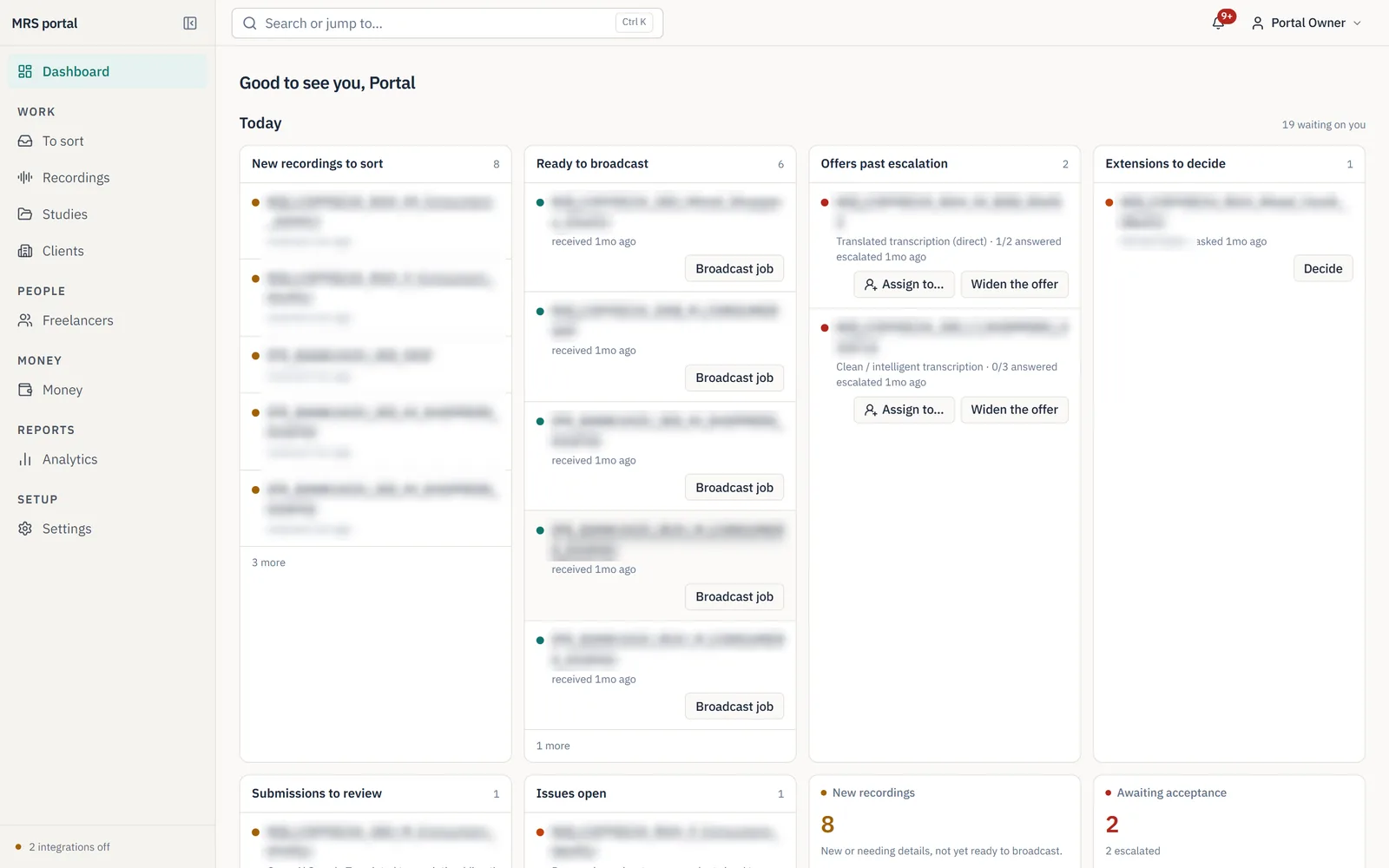Image resolution: width=1389 pixels, height=868 pixels.
Task: Open the Freelancers section
Action: (108, 320)
